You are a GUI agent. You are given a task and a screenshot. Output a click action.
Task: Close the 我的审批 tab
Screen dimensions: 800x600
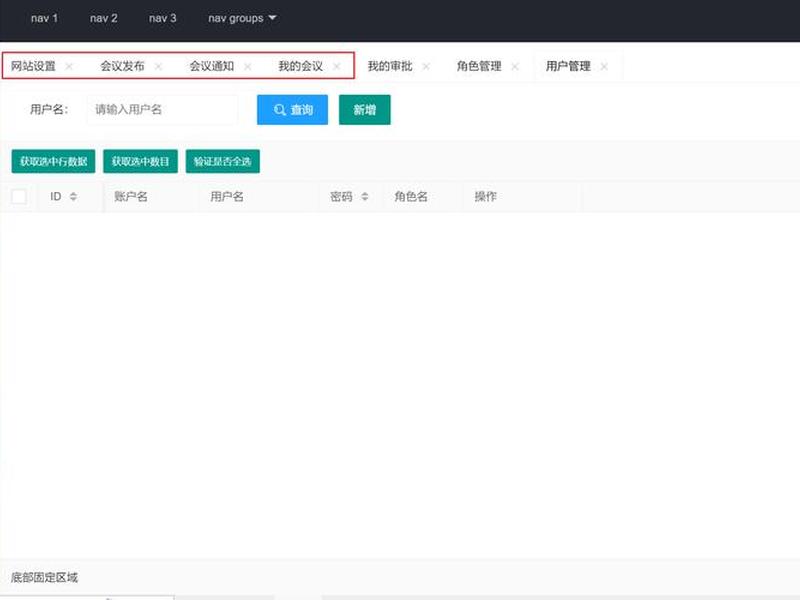tap(426, 66)
